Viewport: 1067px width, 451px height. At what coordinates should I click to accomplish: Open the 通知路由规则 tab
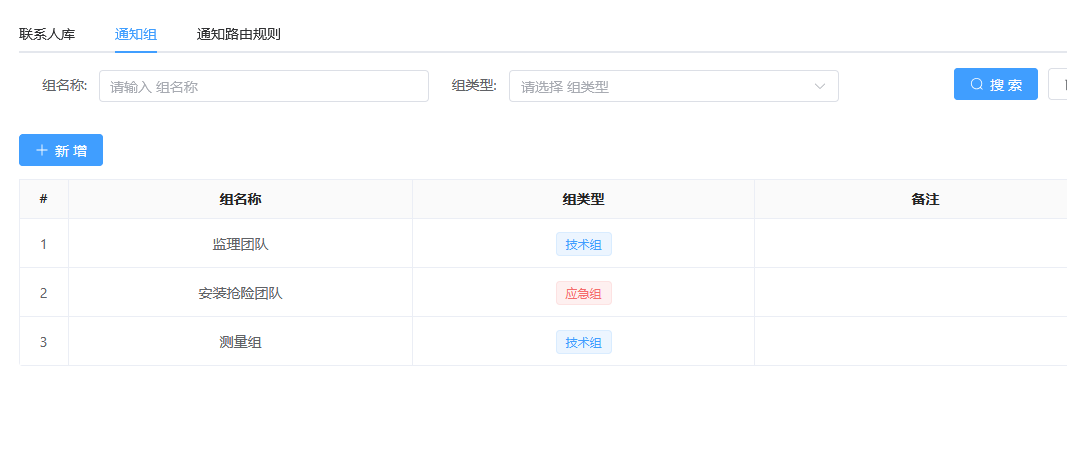238,34
